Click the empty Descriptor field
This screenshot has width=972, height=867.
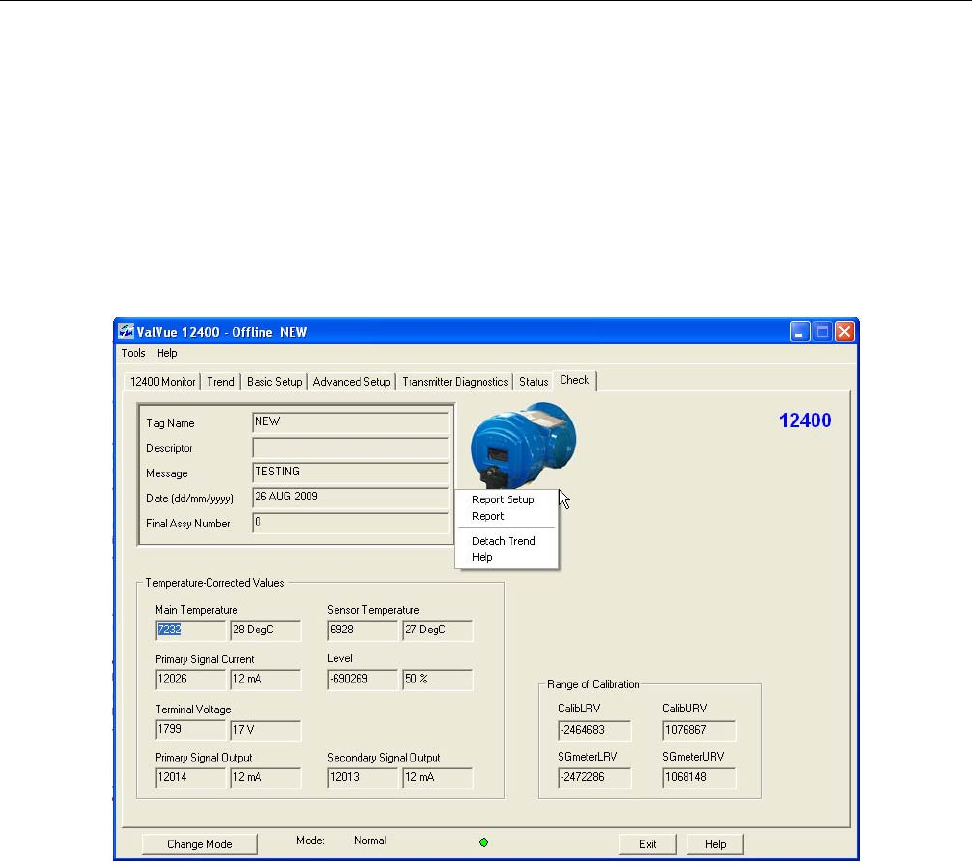350,447
